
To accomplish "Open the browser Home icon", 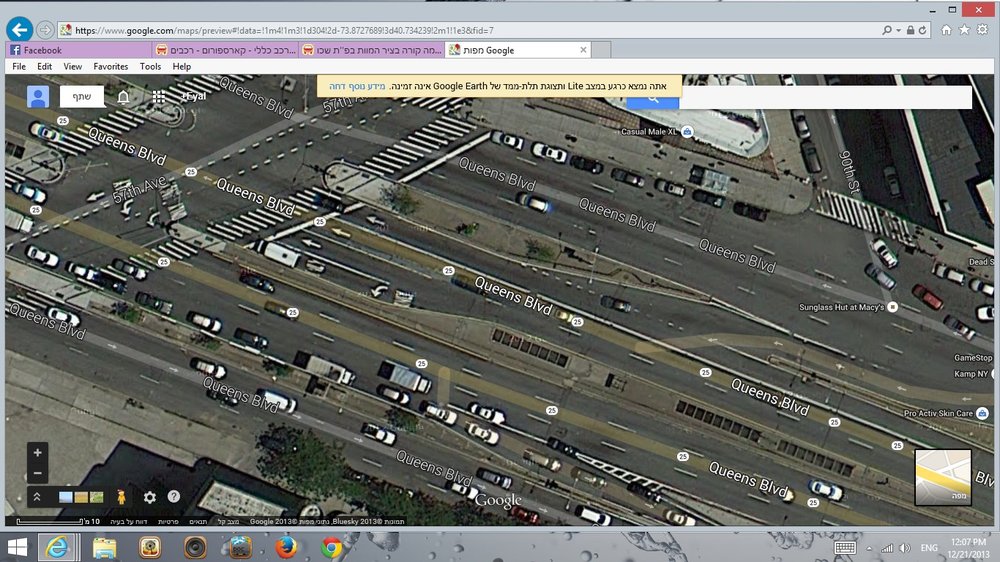I will (x=946, y=30).
